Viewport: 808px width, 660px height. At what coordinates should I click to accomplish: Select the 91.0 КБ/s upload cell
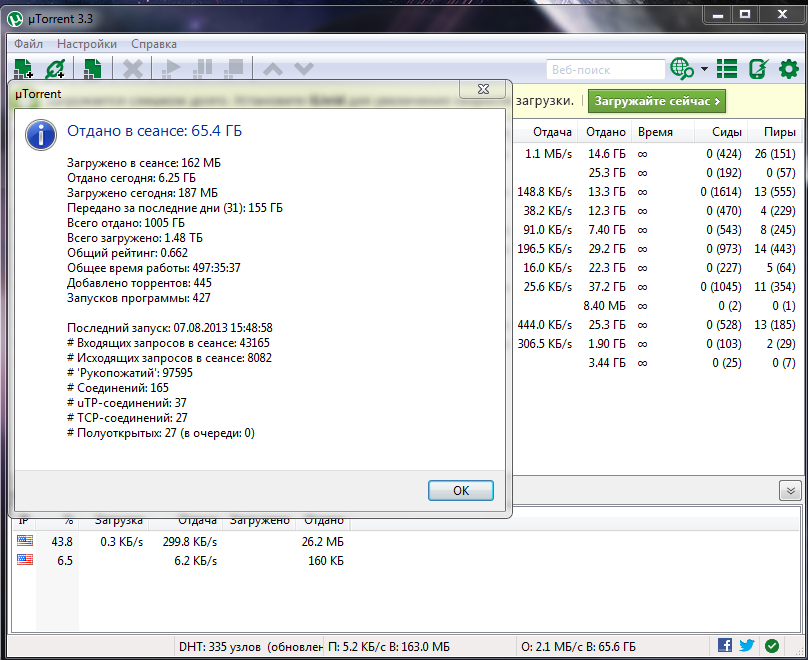(x=548, y=230)
